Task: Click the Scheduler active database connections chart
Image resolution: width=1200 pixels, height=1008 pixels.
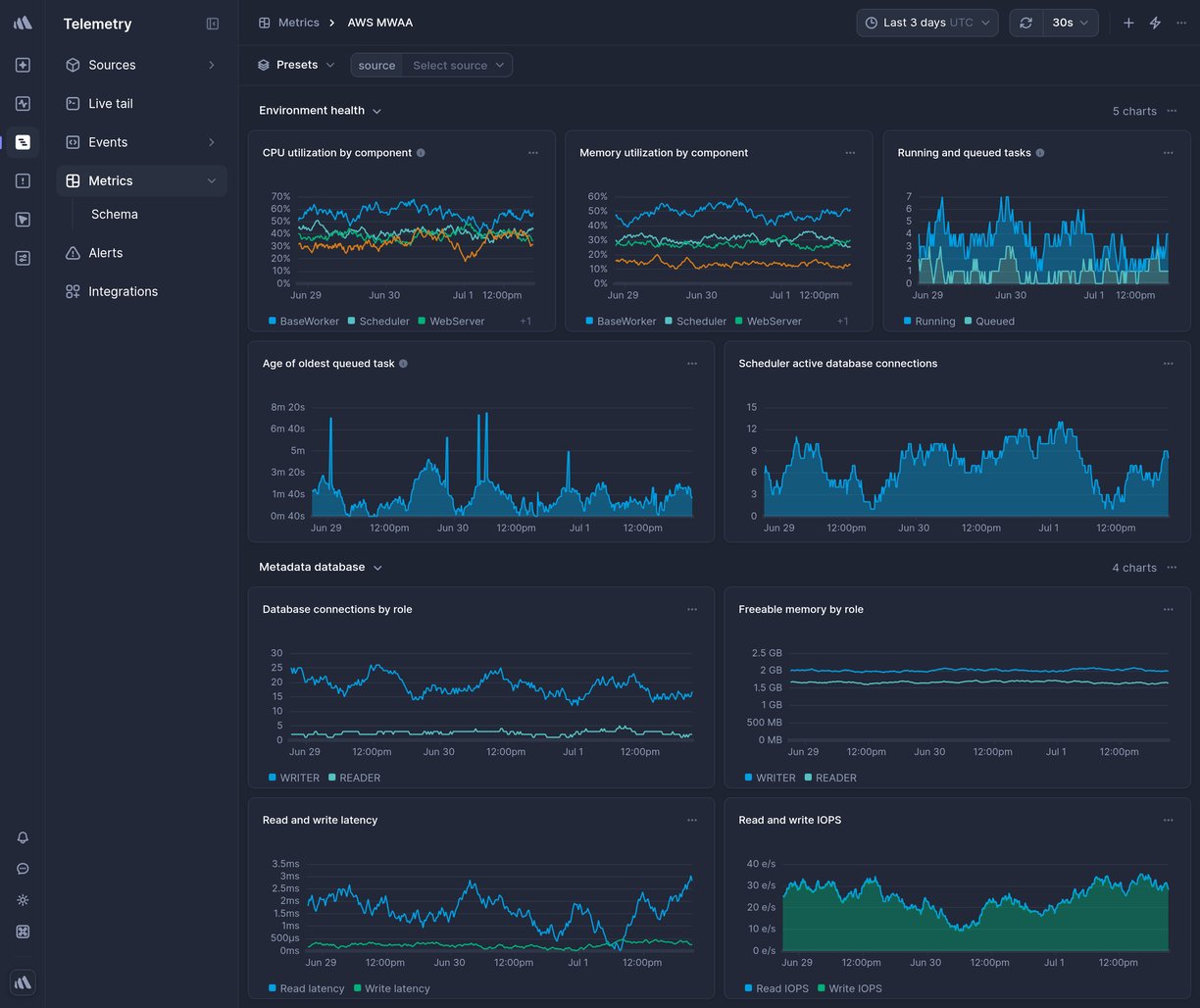Action: [957, 441]
